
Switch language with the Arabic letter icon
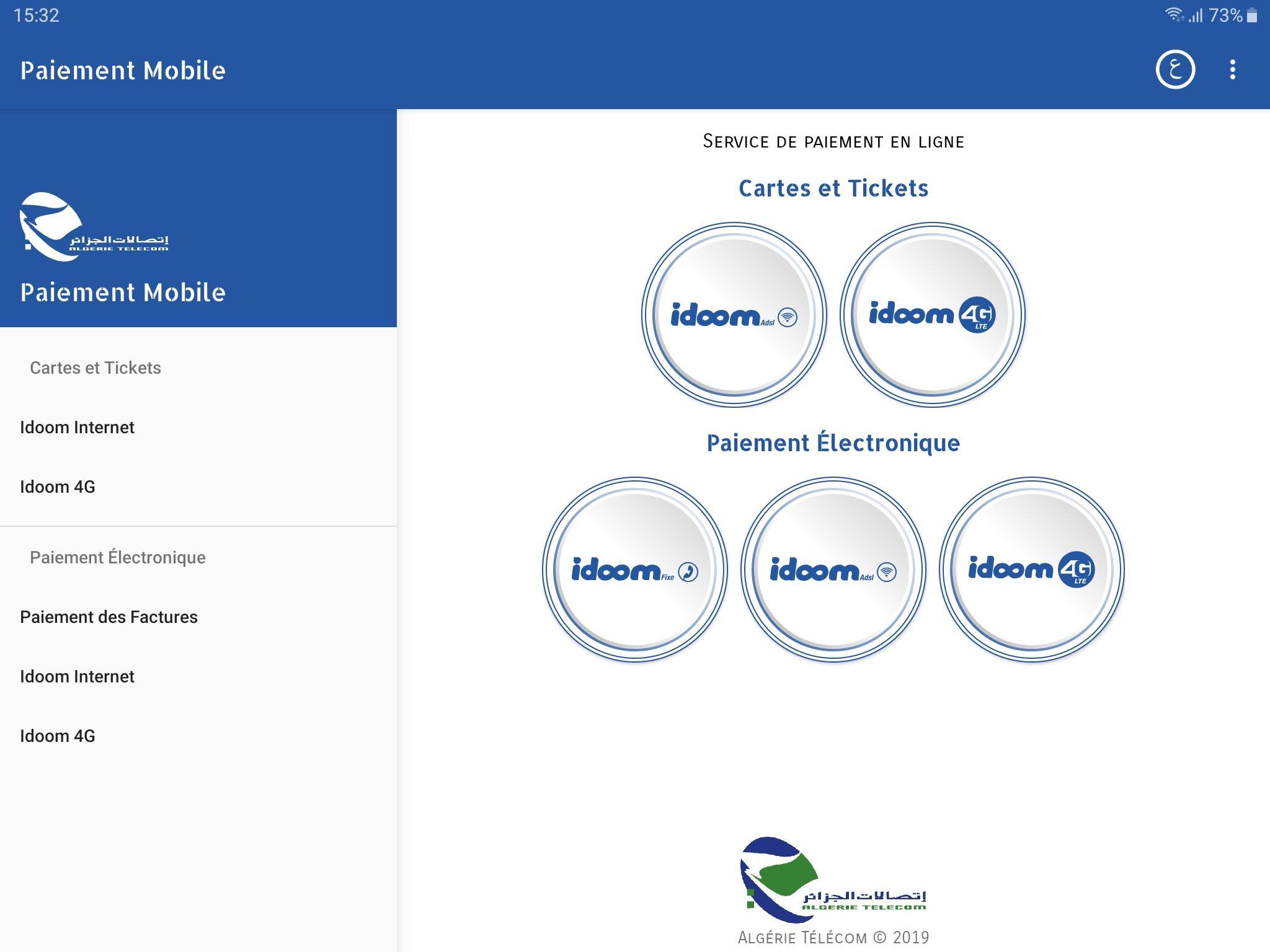(1175, 69)
